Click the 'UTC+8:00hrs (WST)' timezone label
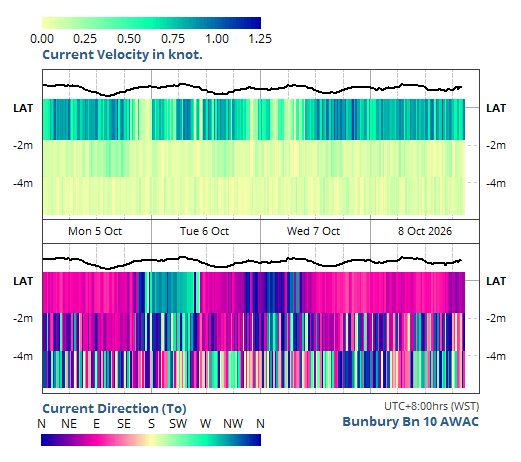 [x=432, y=406]
